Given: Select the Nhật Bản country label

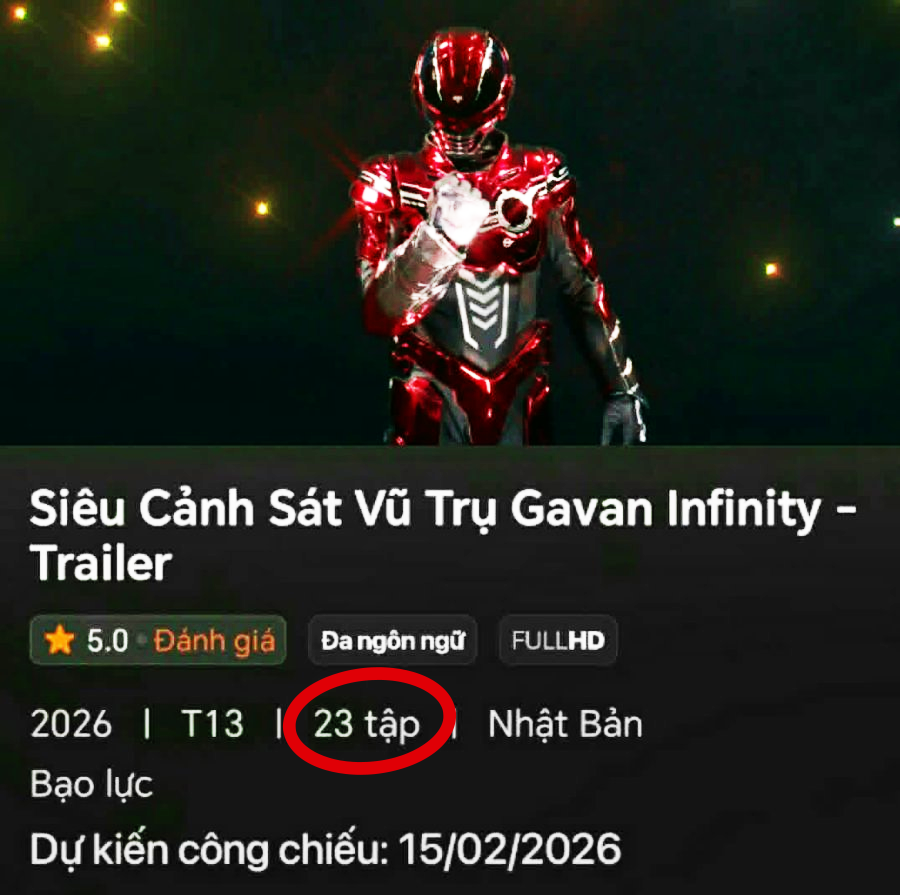Looking at the screenshot, I should 565,723.
